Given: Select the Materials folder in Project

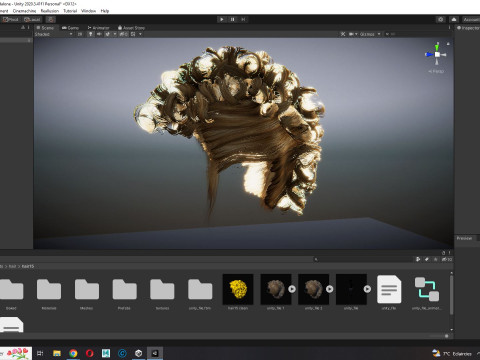Looking at the screenshot, I should 49,289.
